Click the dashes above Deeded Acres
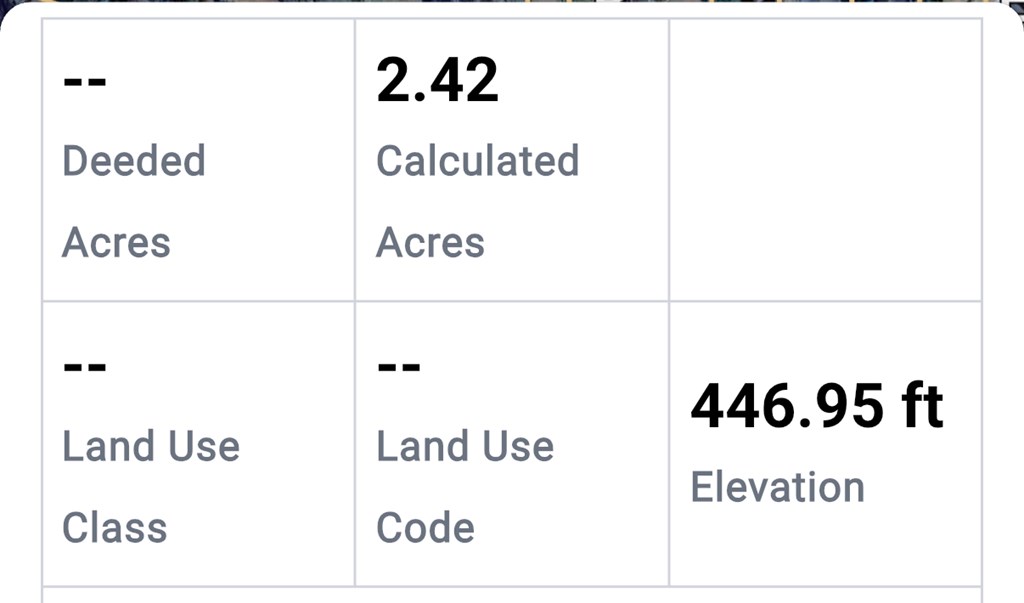Viewport: 1024px width, 603px height. [85, 80]
